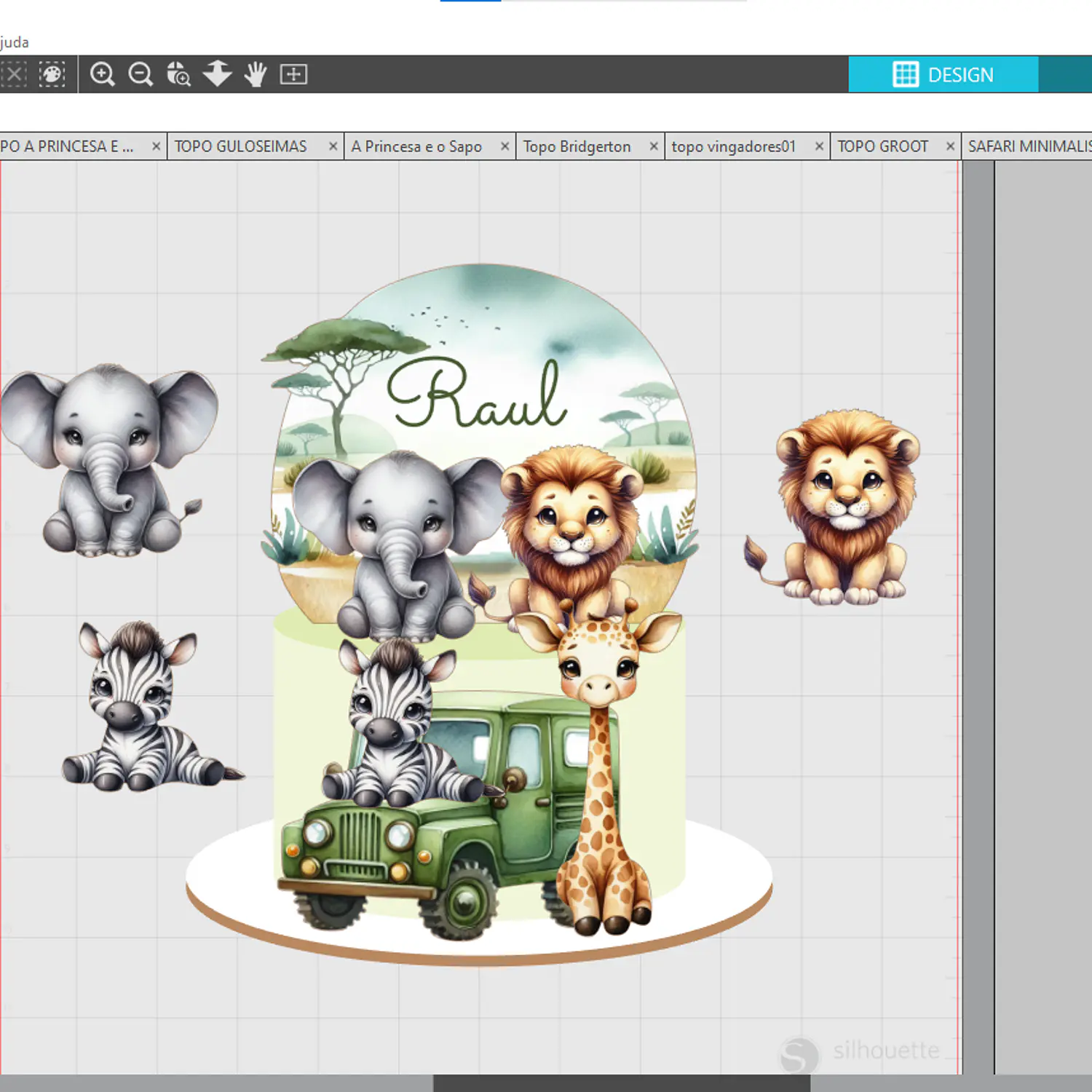Switch to A Princesa e o Sapo tab
This screenshot has height=1092, width=1092.
tap(416, 146)
